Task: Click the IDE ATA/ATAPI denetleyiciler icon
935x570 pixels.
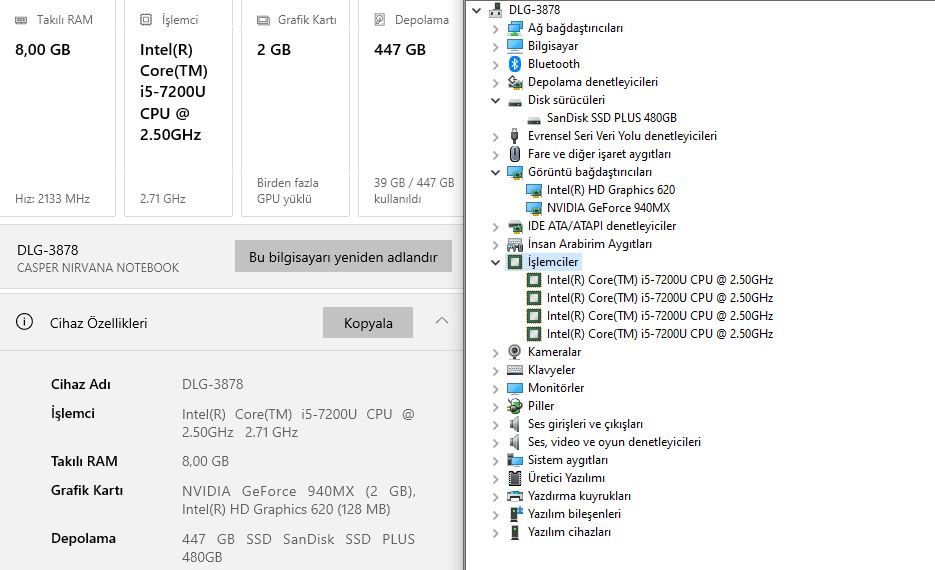Action: (515, 226)
